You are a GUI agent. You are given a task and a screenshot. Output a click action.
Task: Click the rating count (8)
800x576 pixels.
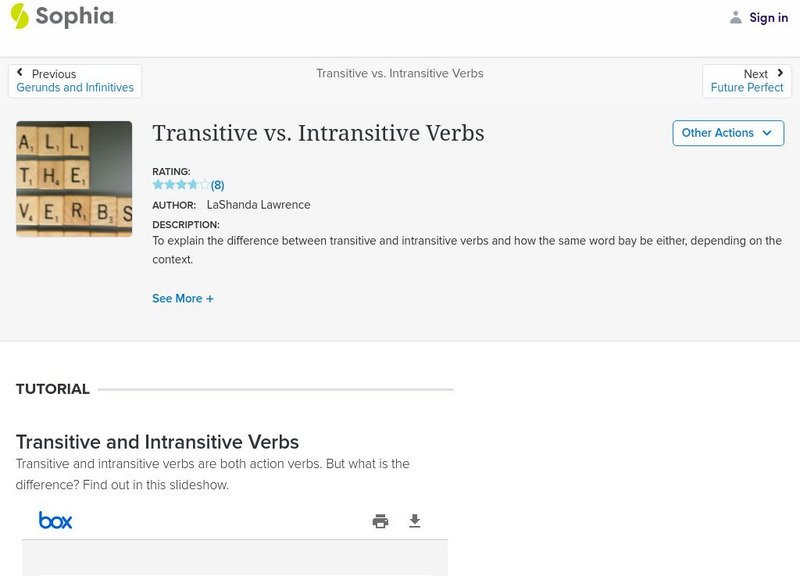(x=217, y=185)
